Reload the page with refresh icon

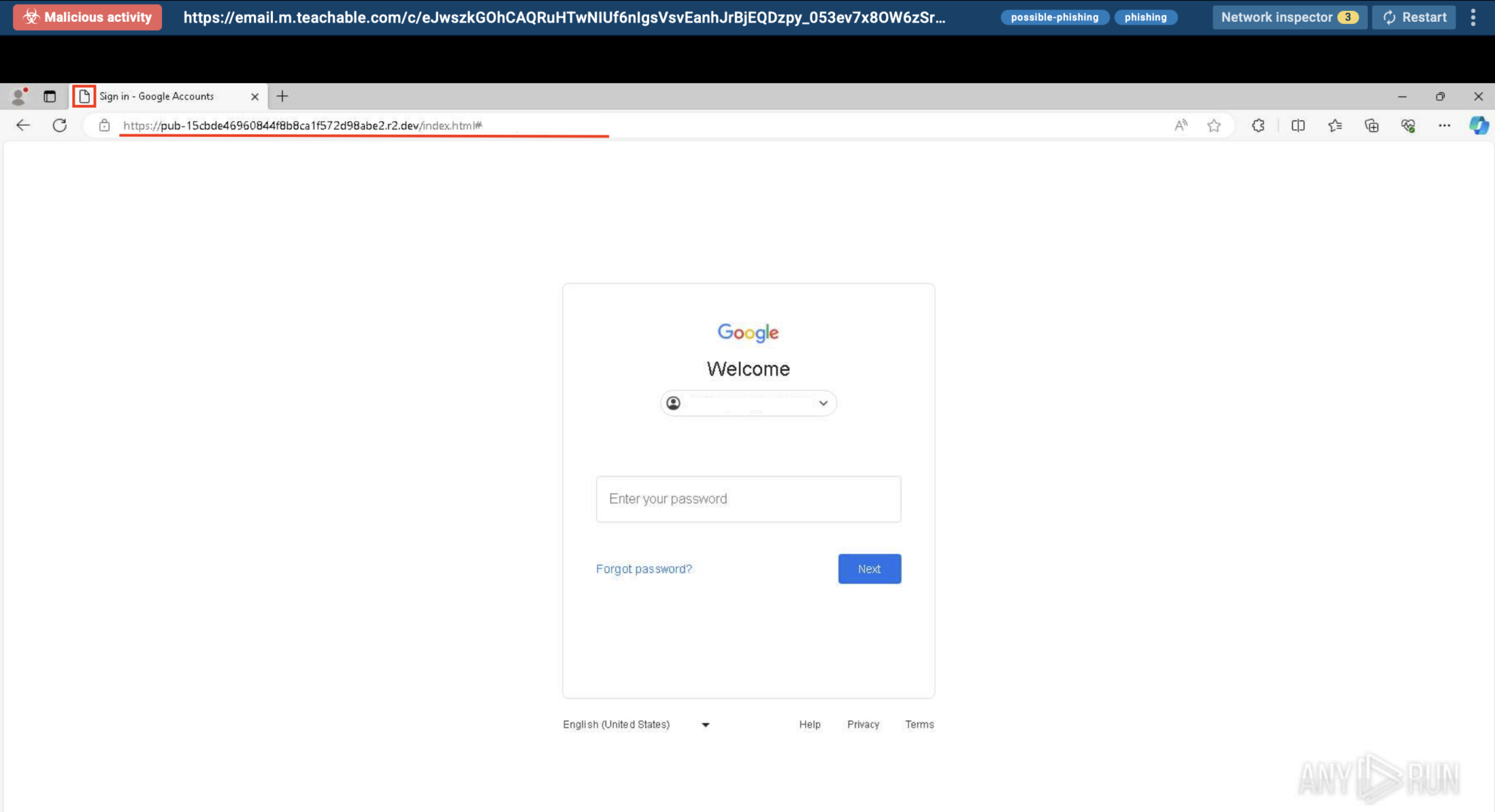[x=60, y=125]
